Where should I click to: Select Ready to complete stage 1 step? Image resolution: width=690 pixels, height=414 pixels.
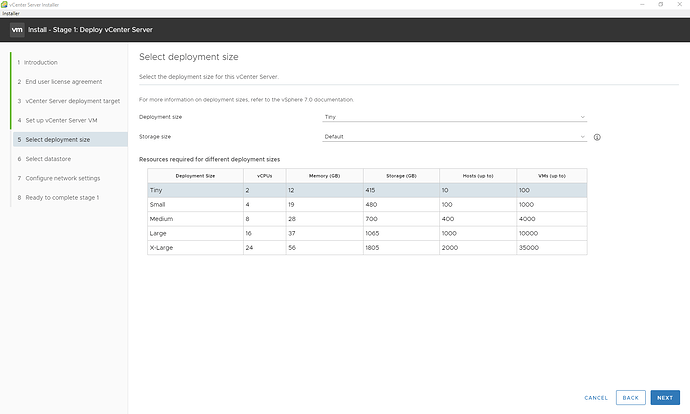click(x=61, y=198)
